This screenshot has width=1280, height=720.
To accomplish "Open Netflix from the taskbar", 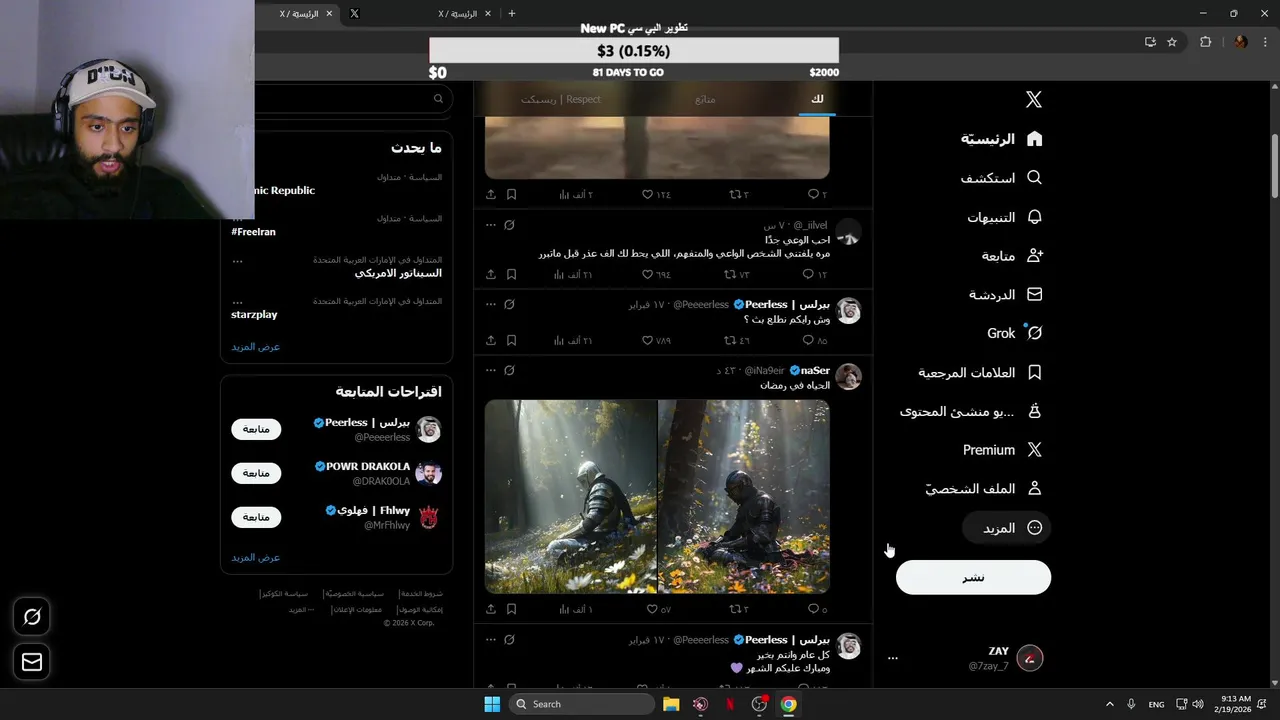I will point(730,704).
